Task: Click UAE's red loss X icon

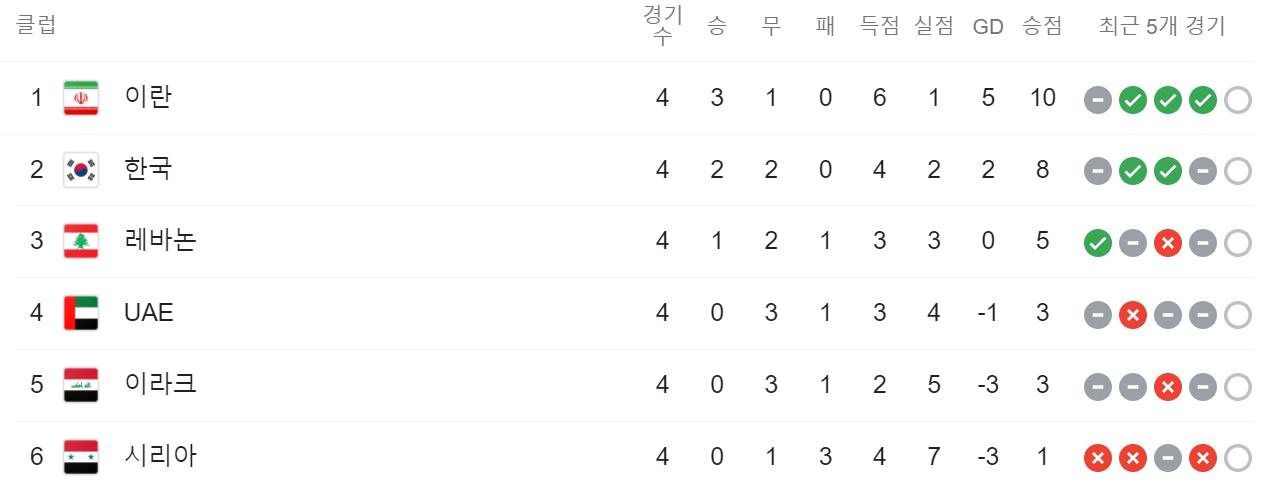Action: (x=1133, y=315)
